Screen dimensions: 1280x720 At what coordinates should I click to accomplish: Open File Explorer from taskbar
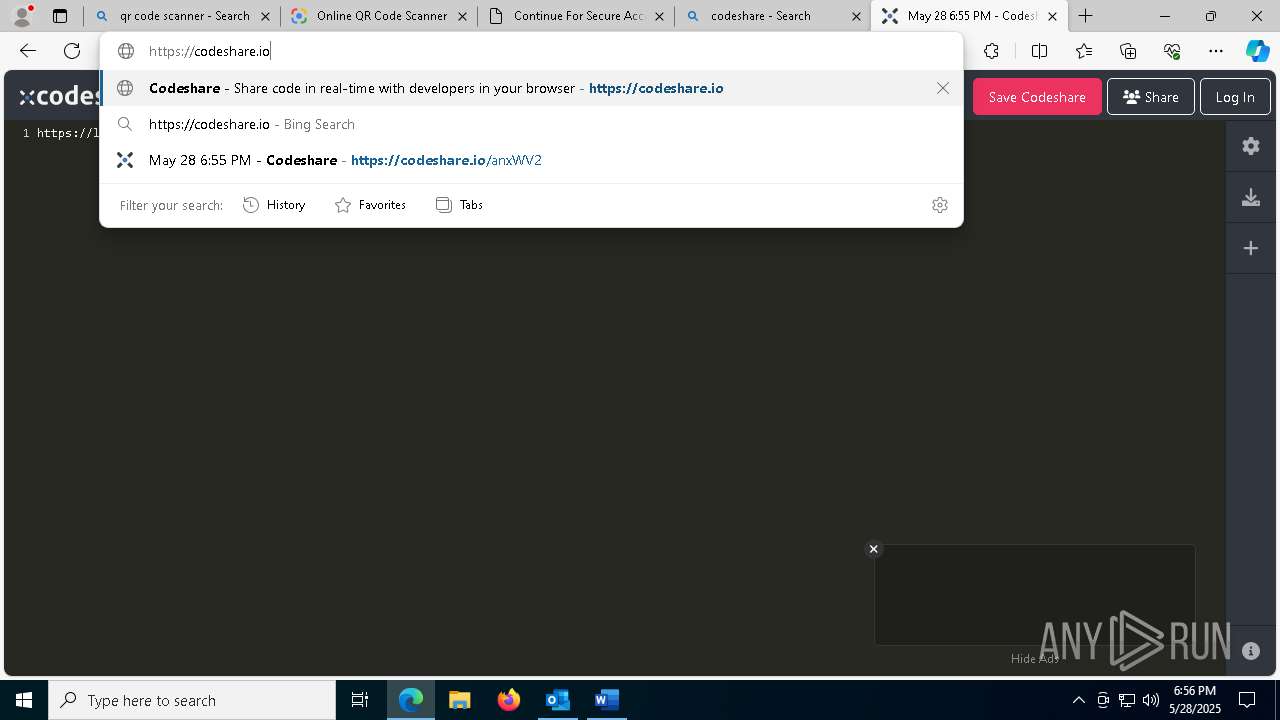pos(459,700)
